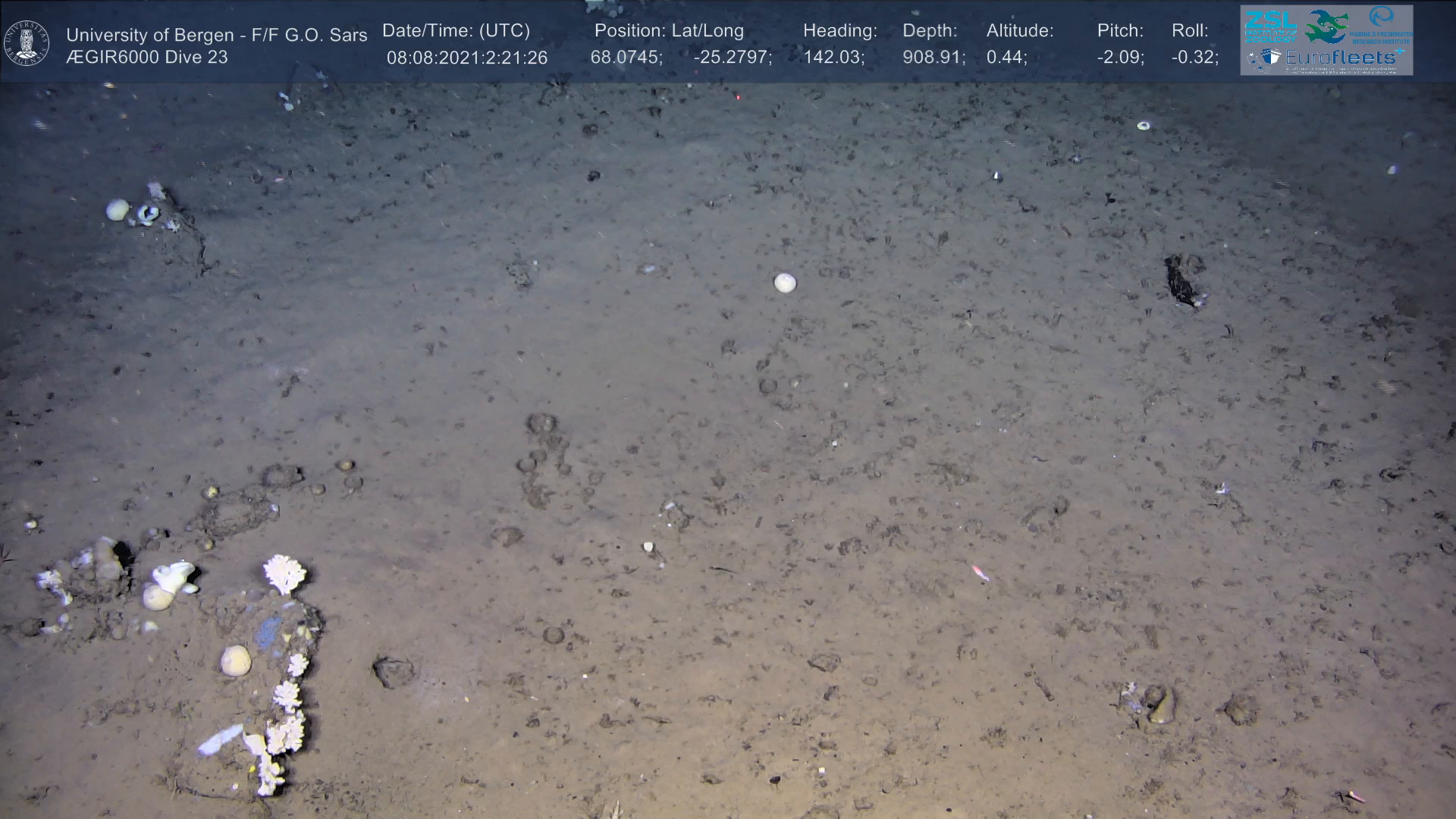
Task: Click the green-blue fish logo
Action: [1326, 27]
